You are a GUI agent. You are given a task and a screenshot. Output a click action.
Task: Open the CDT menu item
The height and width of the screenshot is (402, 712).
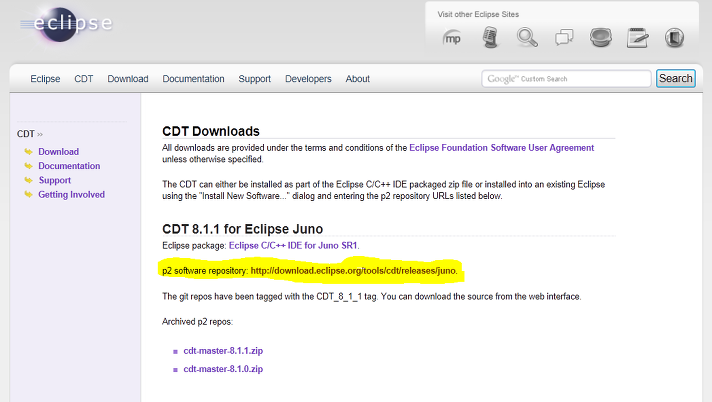(x=84, y=79)
